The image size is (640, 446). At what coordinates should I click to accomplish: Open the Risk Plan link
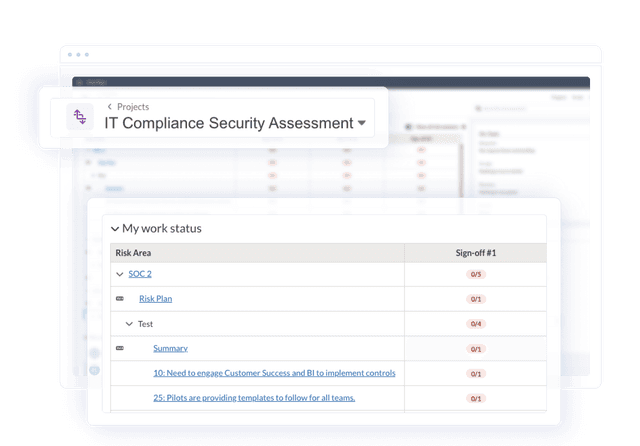pos(156,299)
